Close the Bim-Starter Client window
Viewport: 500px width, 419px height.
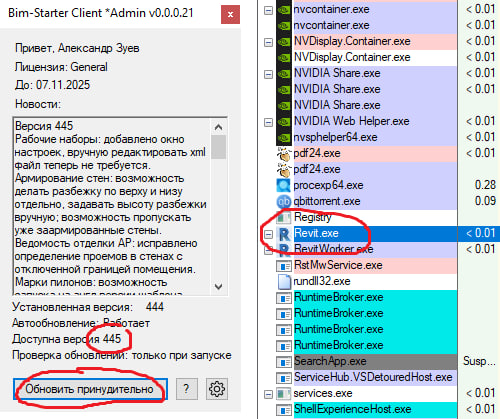click(230, 15)
